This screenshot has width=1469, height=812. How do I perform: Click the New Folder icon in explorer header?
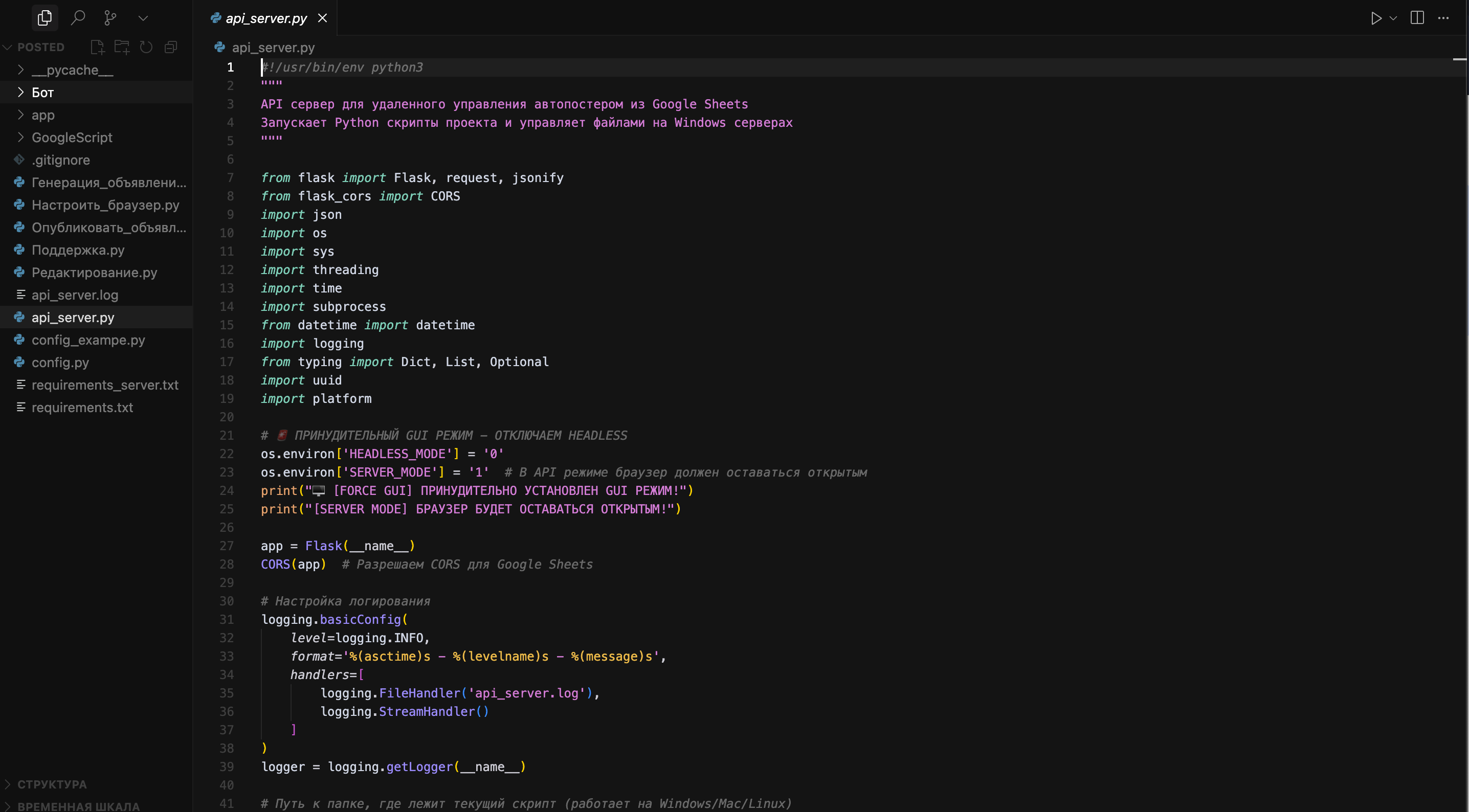coord(122,48)
